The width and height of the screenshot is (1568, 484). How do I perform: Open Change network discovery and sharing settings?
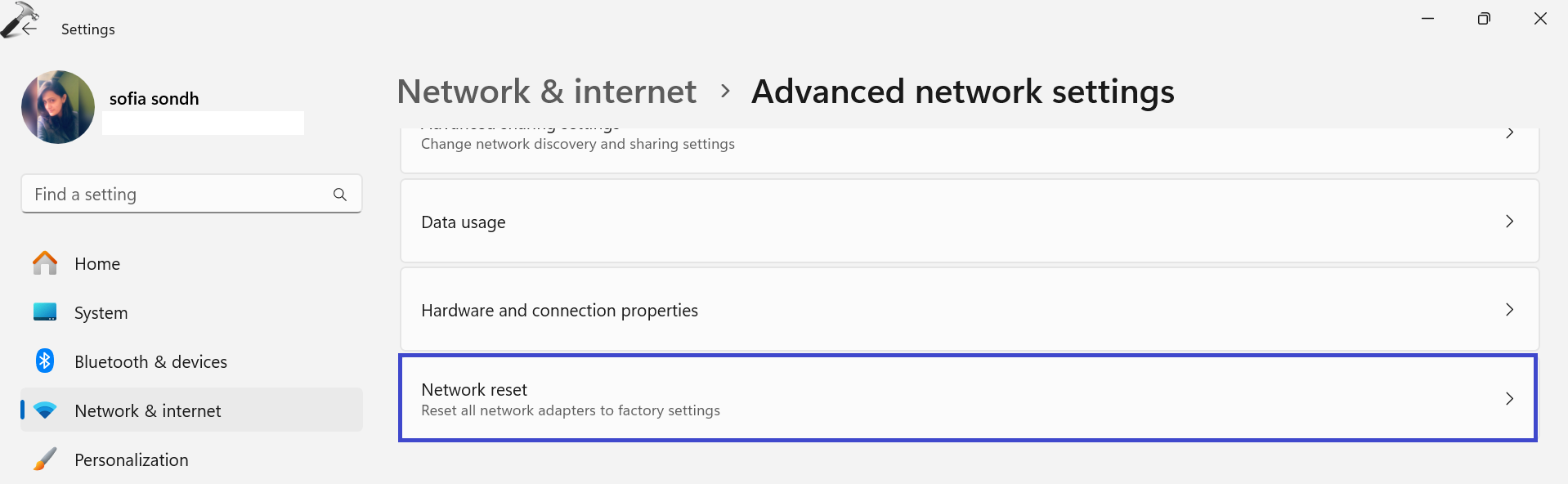coord(577,144)
